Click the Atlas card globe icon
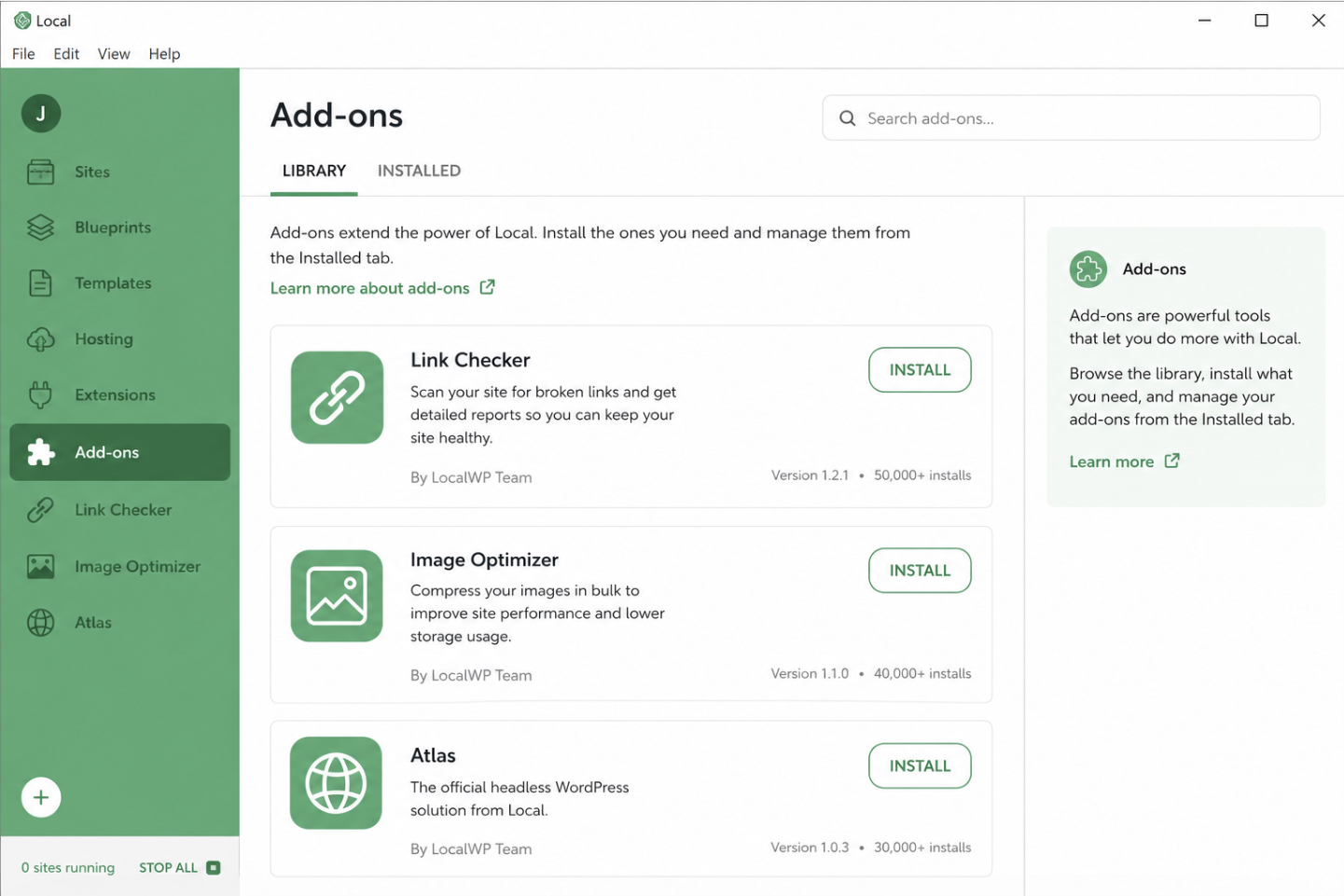1344x896 pixels. (x=337, y=783)
